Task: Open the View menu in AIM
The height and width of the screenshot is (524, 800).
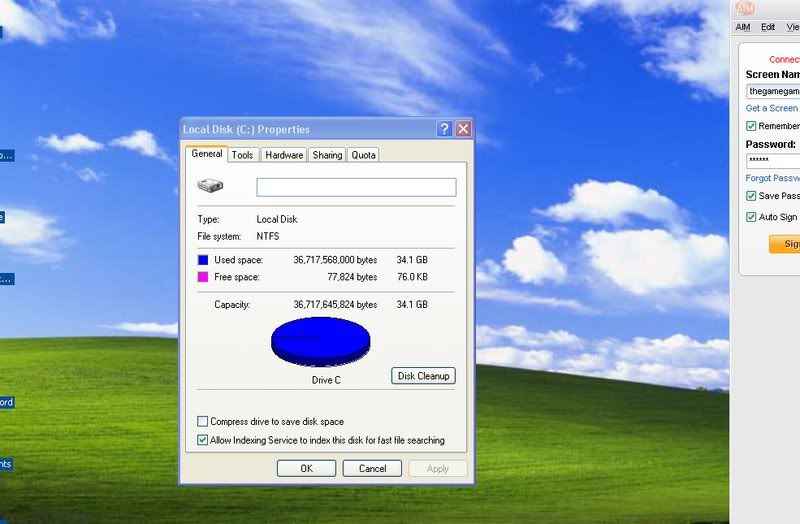Action: tap(793, 27)
